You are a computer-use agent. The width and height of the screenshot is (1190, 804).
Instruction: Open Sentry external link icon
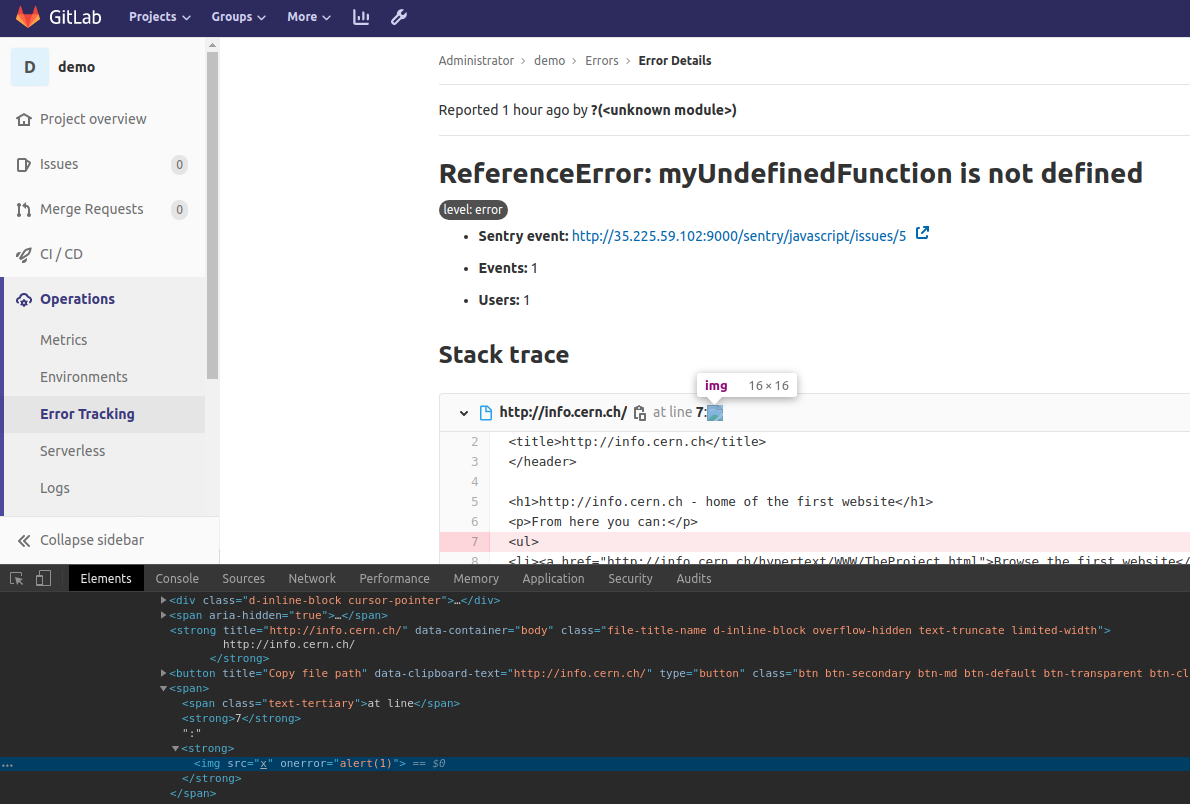coord(923,234)
